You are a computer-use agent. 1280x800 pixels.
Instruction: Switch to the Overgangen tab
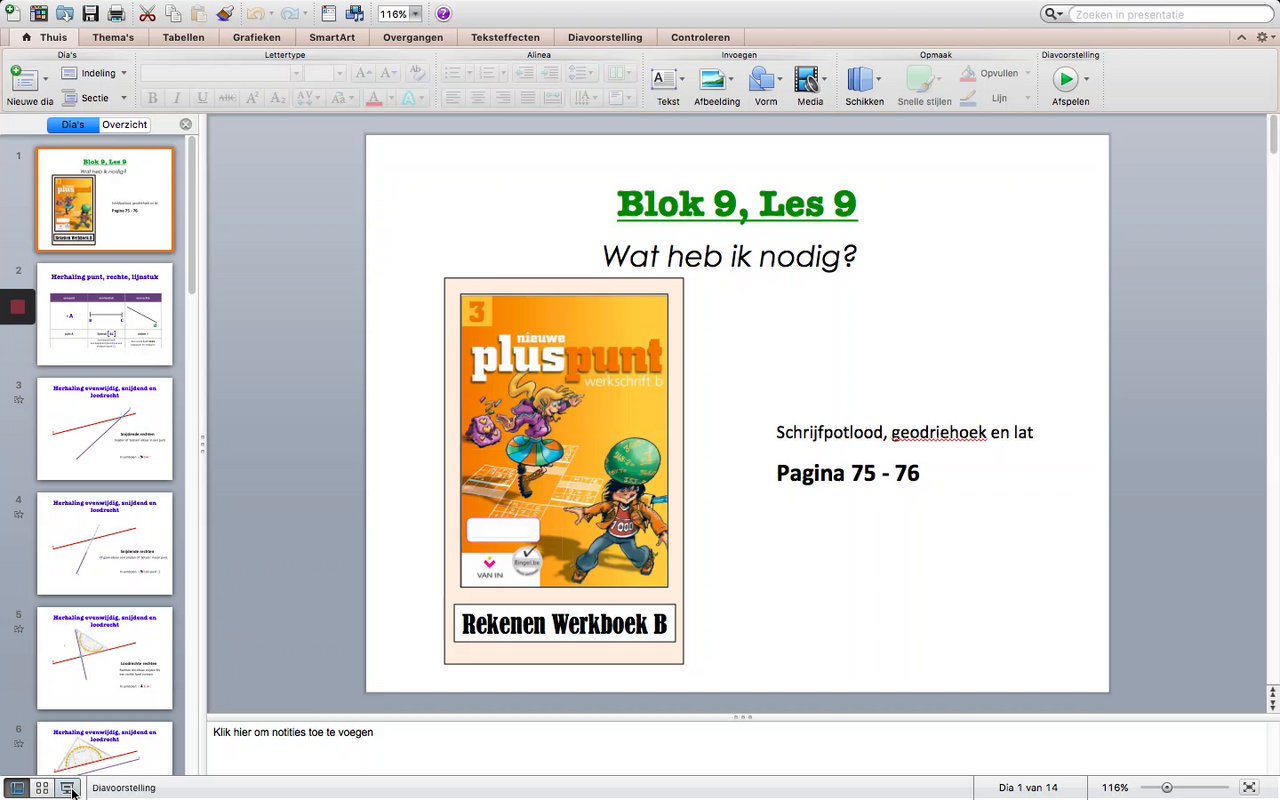coord(413,37)
